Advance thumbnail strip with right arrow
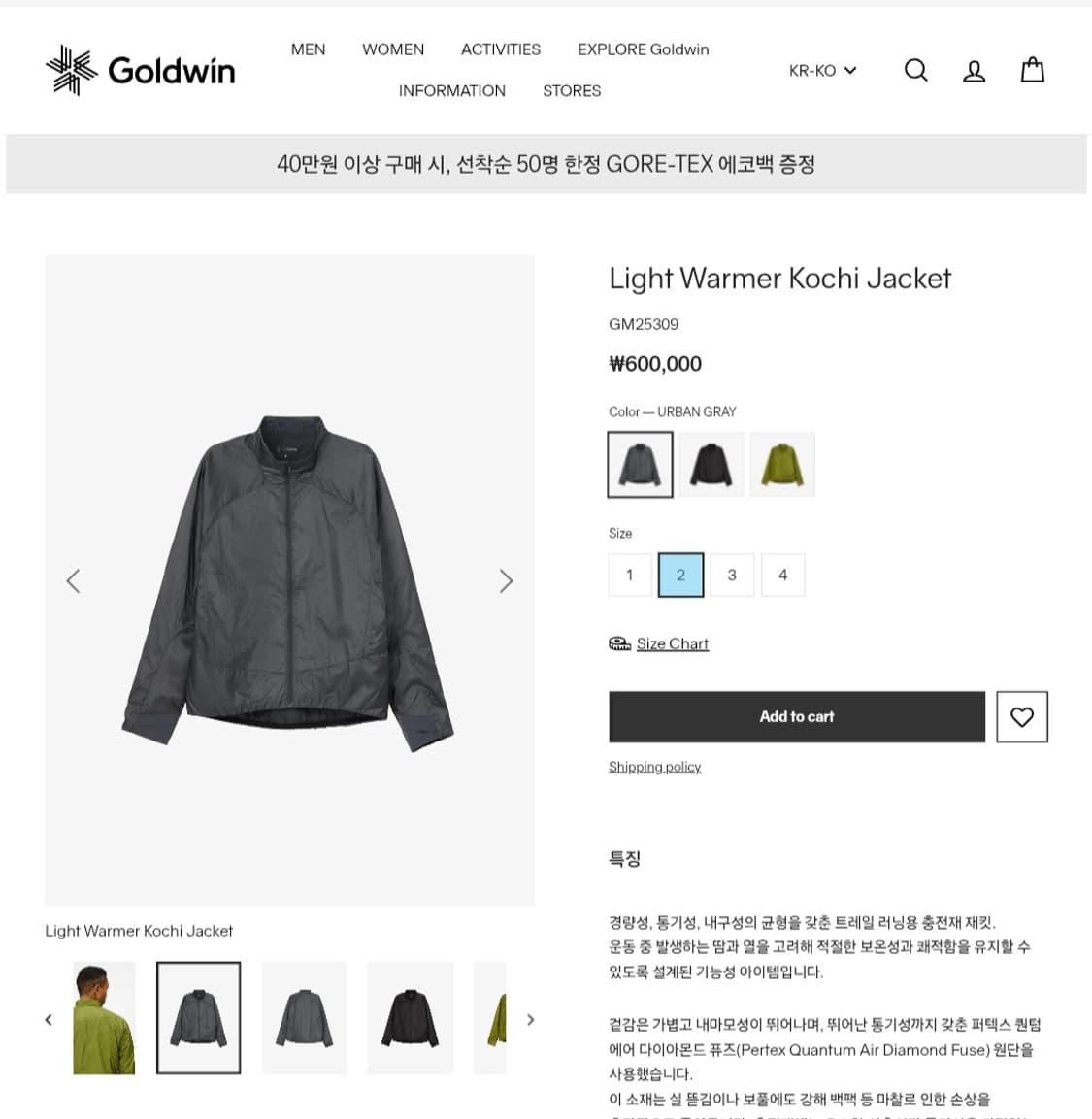This screenshot has height=1119, width=1092. 530,1020
